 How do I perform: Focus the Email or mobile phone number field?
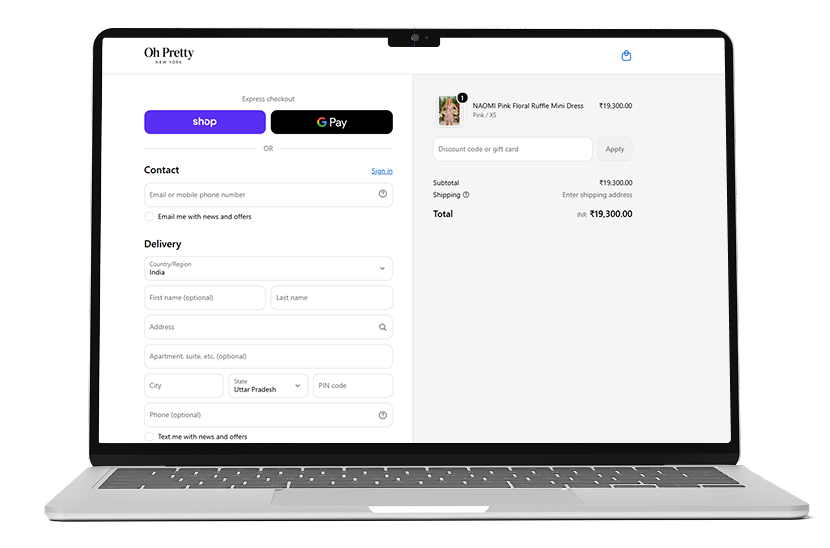coord(268,195)
